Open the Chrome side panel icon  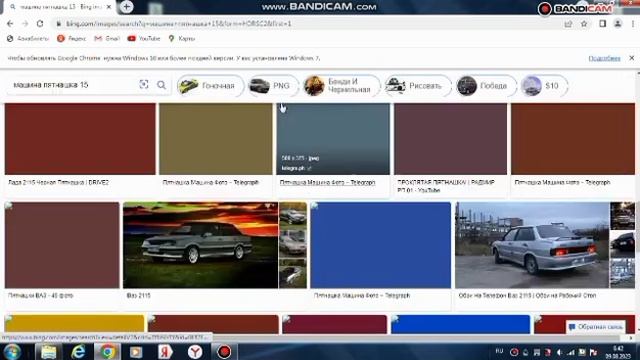tap(602, 24)
